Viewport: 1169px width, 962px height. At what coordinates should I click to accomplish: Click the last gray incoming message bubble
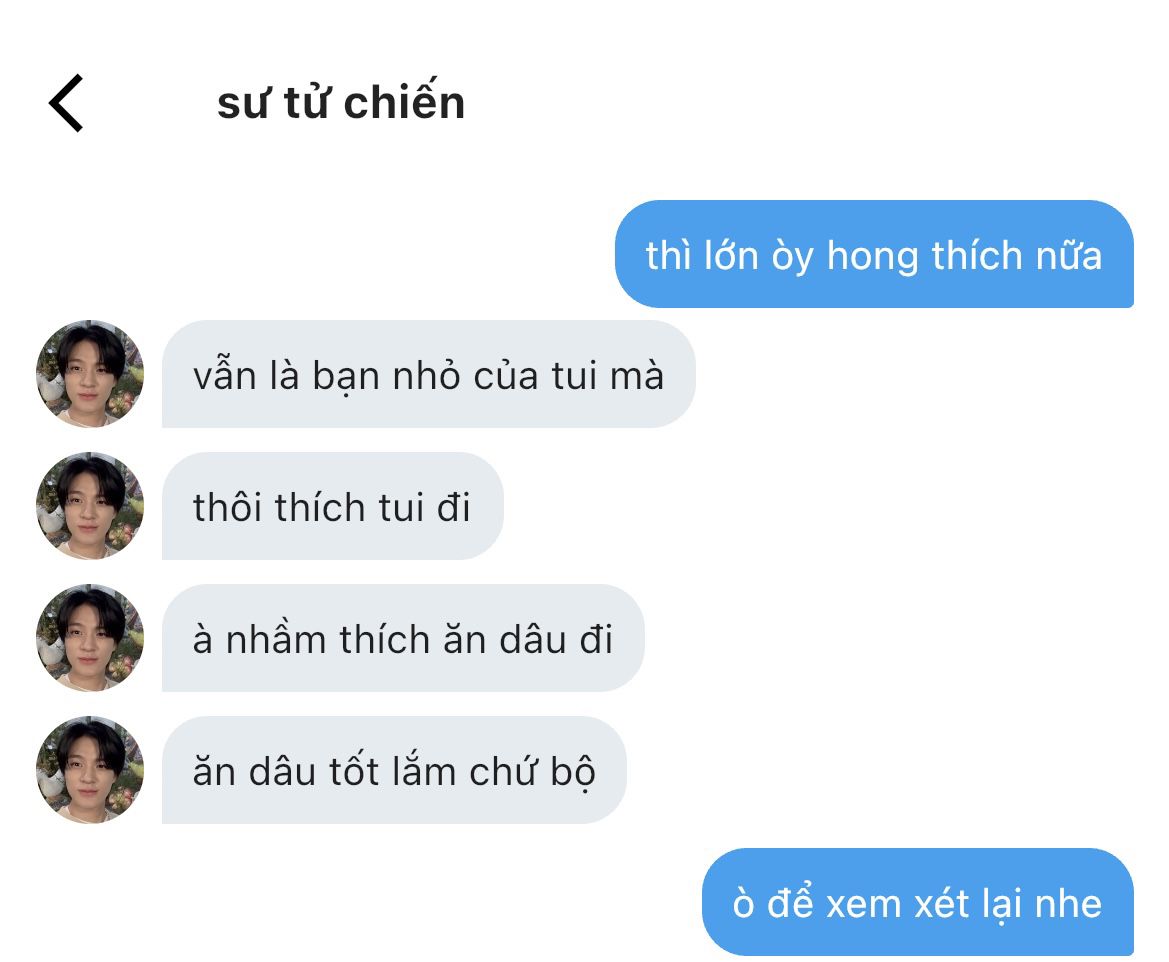pos(394,770)
